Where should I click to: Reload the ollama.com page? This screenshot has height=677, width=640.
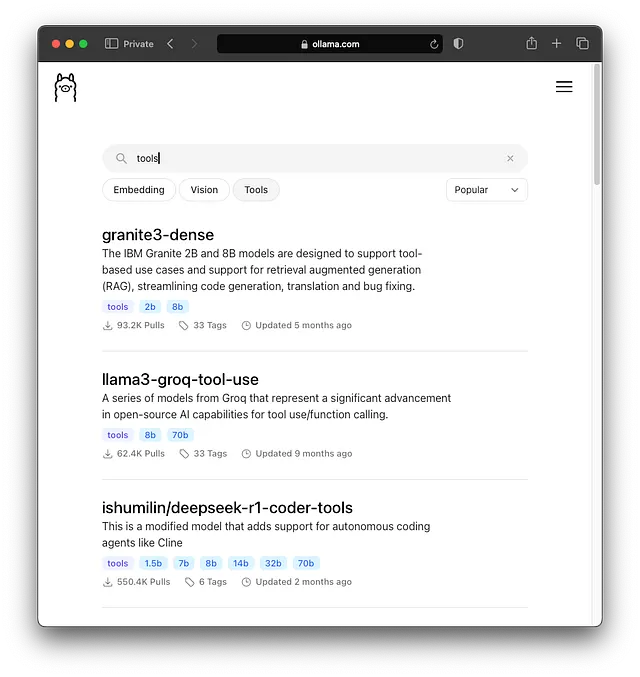(x=434, y=44)
